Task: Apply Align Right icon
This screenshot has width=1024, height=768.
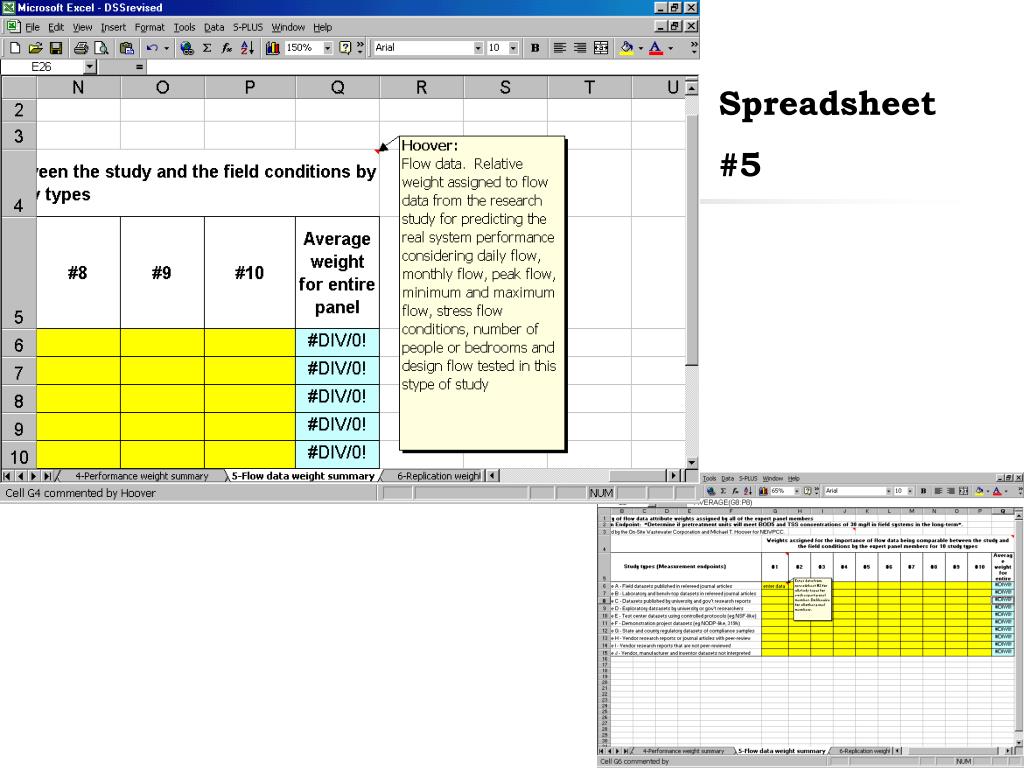Action: pos(580,48)
